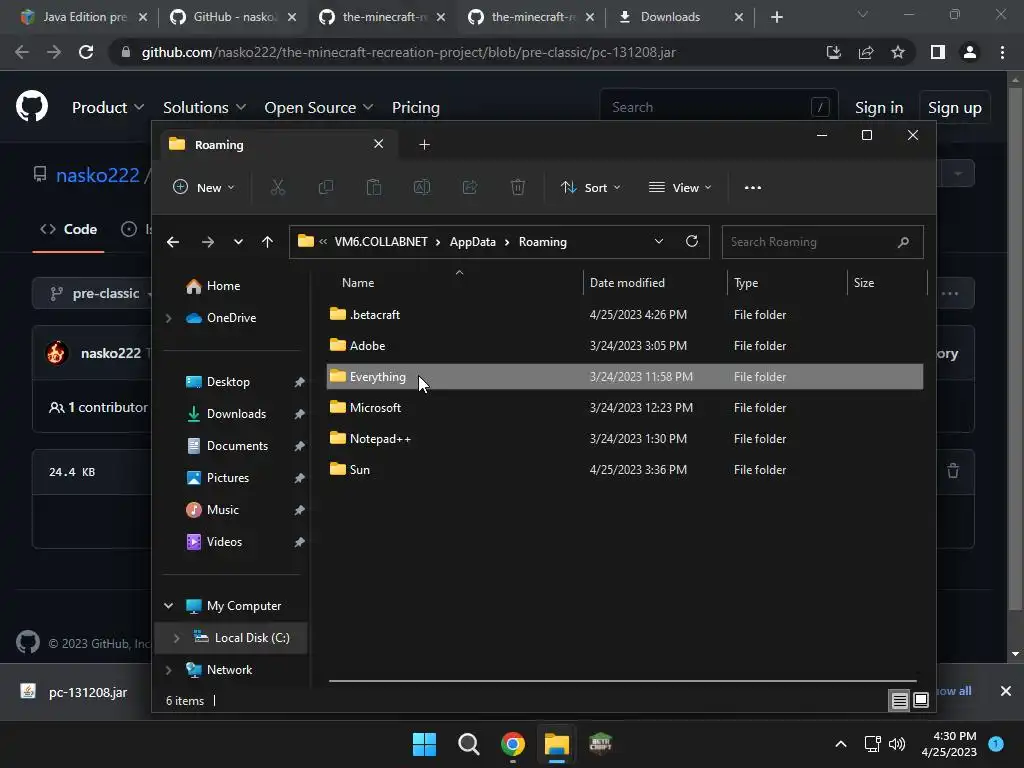Click the Betacraft launcher taskbar icon

click(x=600, y=744)
